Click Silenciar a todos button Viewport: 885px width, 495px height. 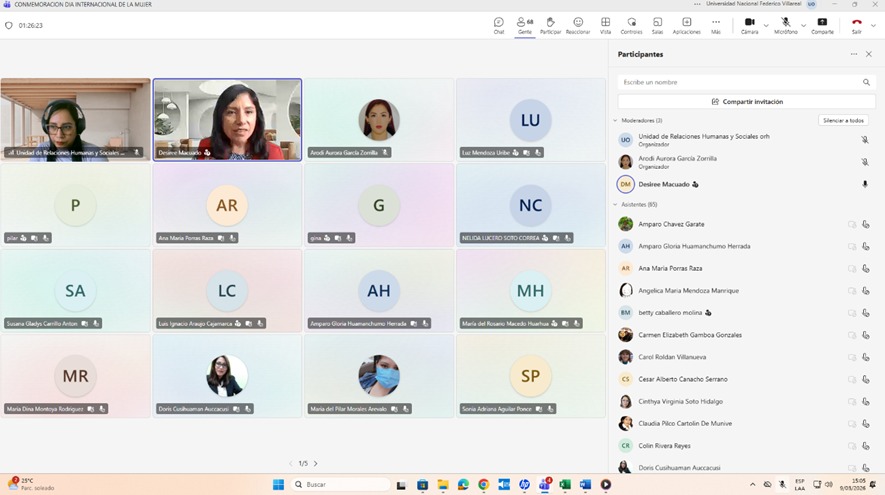pos(843,120)
